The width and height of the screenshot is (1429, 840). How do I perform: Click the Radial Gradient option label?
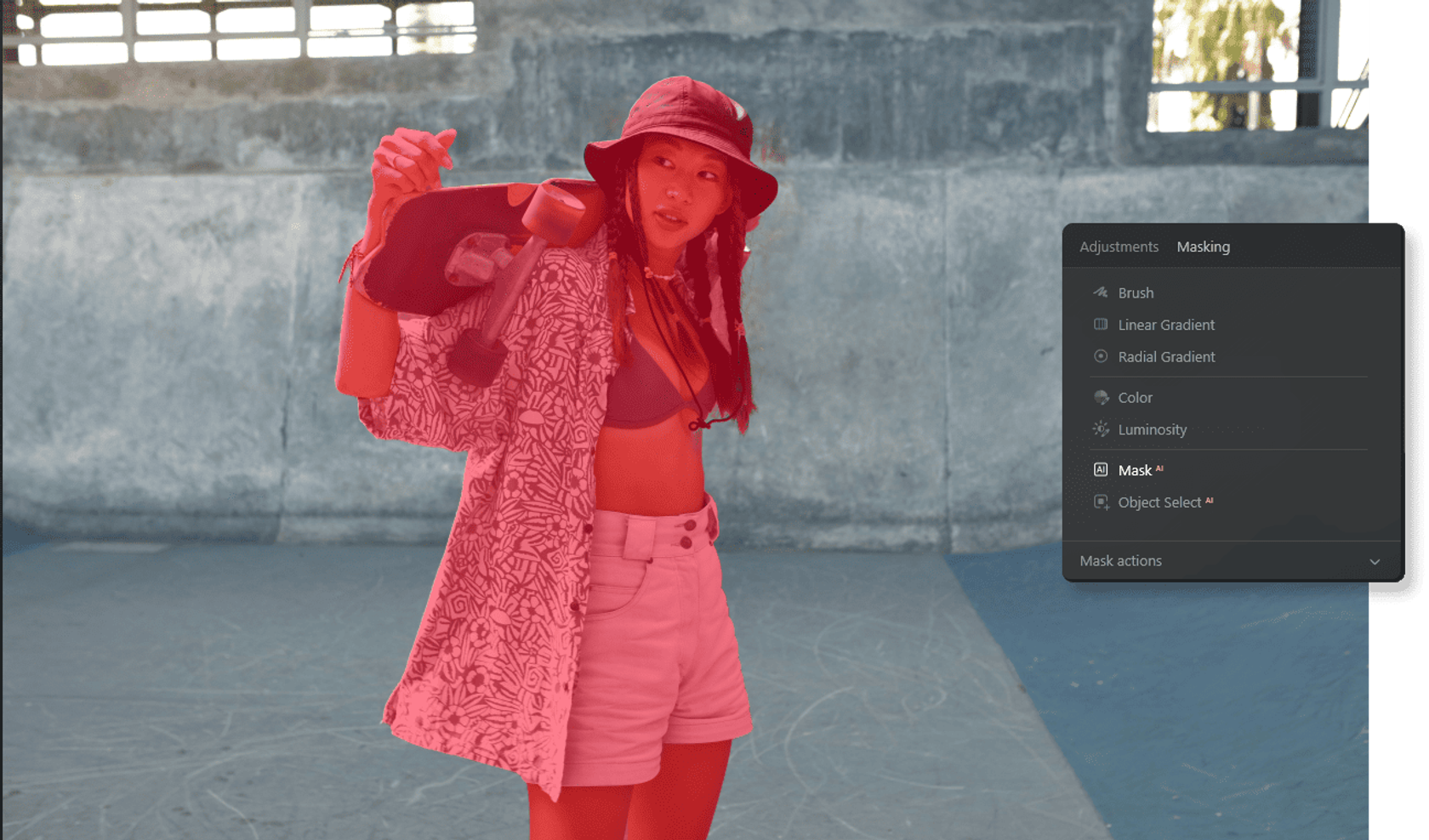click(x=1167, y=357)
